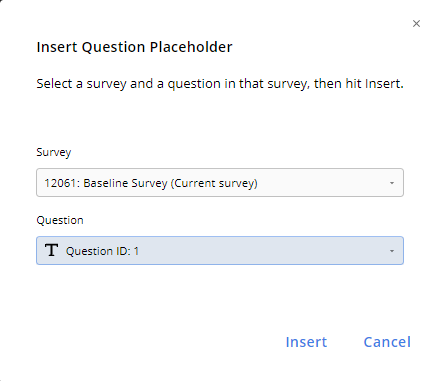Click the text-type T icon in Question field
The image size is (436, 381).
pos(51,250)
